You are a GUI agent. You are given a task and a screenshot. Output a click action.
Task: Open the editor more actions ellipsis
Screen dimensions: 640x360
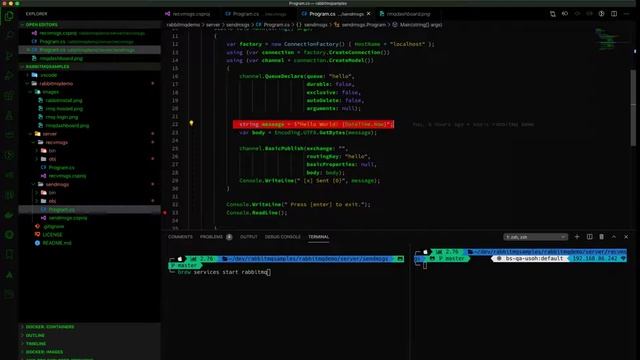626,14
